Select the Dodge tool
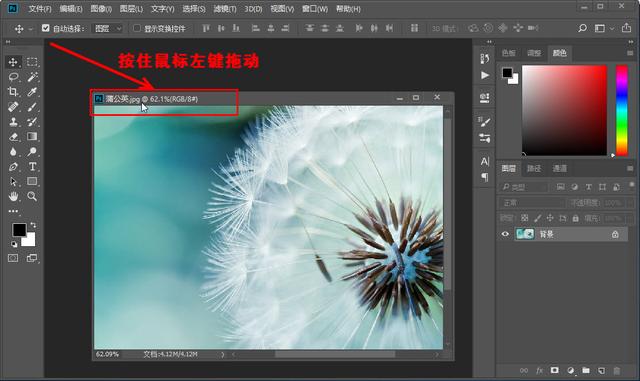The image size is (640, 381). pos(32,152)
